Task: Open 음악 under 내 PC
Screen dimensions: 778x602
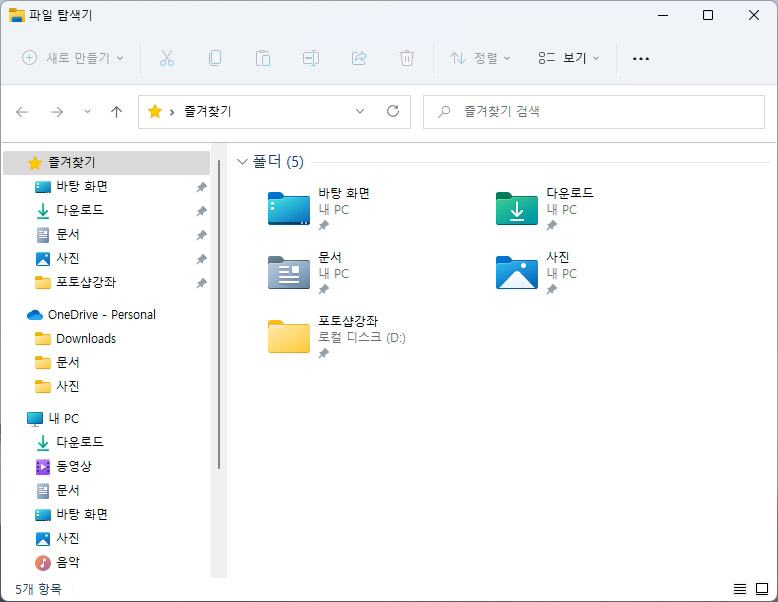Action: [x=68, y=562]
